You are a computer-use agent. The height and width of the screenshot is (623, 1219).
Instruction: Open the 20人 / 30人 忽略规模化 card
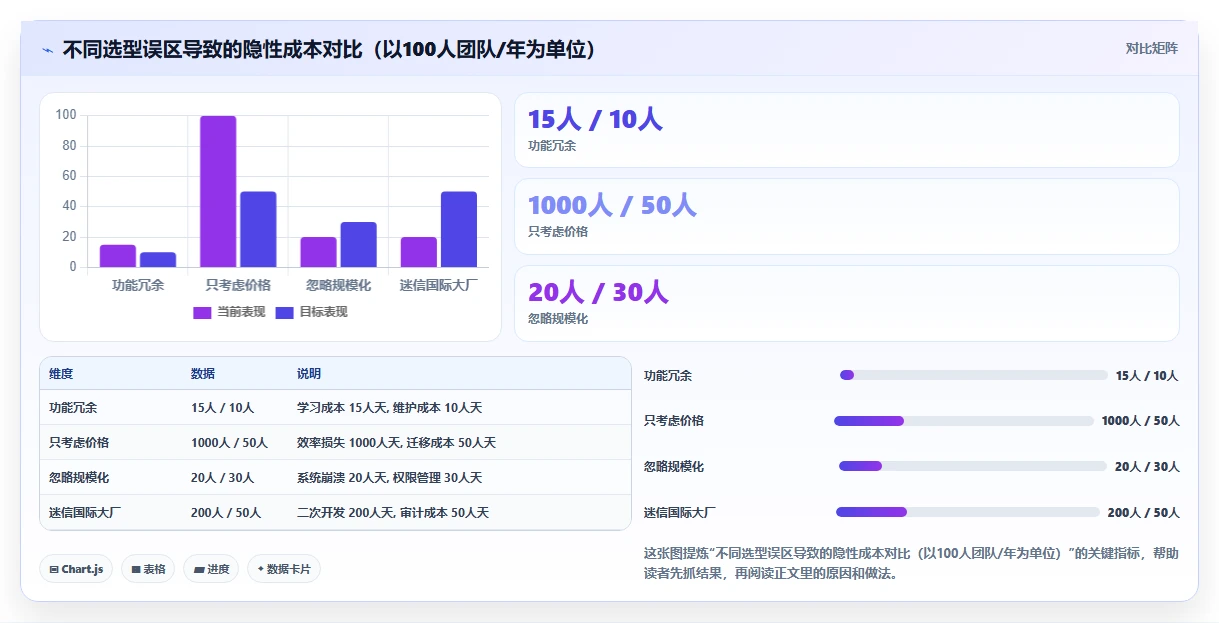pos(846,303)
